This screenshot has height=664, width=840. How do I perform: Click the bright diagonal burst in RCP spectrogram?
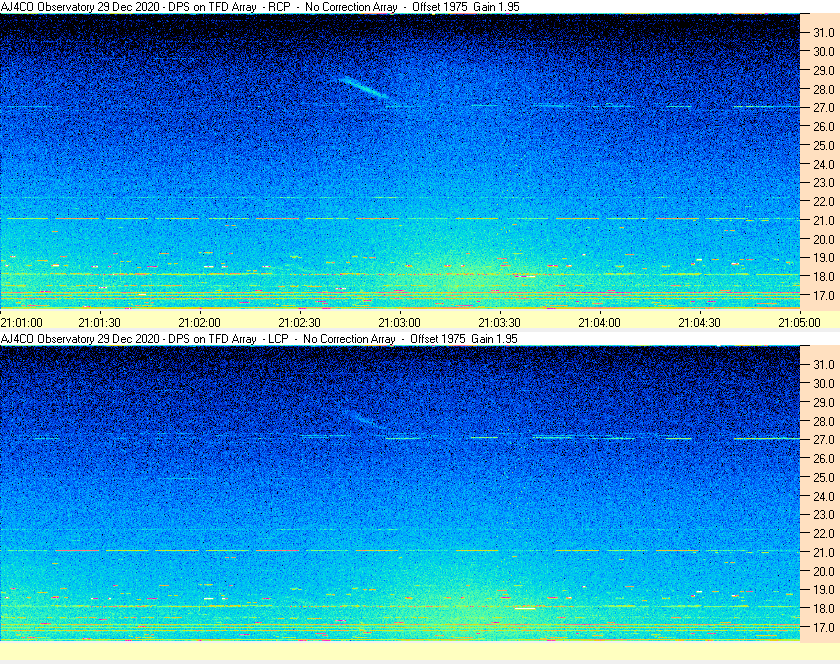pos(364,88)
